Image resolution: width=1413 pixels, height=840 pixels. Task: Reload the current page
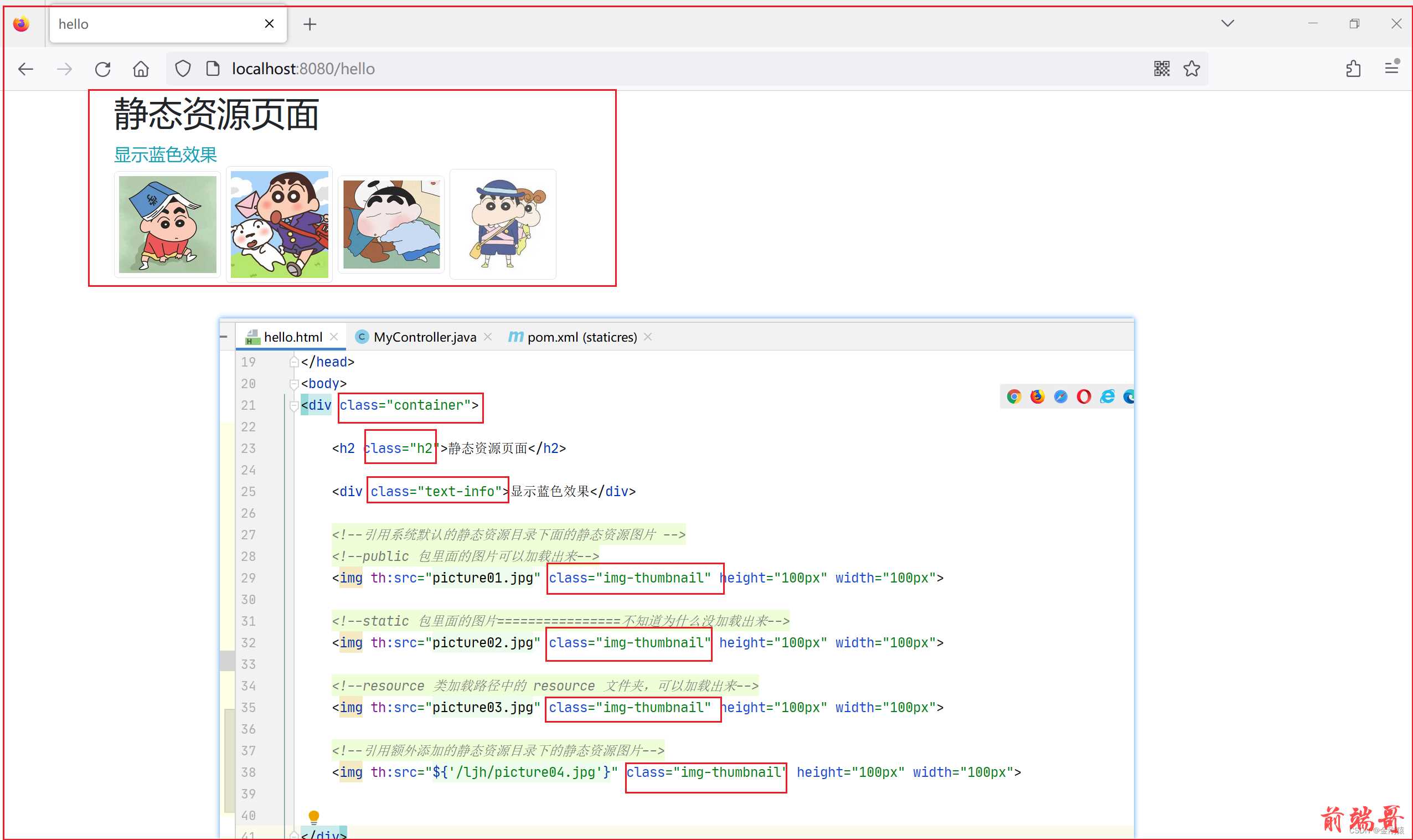[x=103, y=69]
